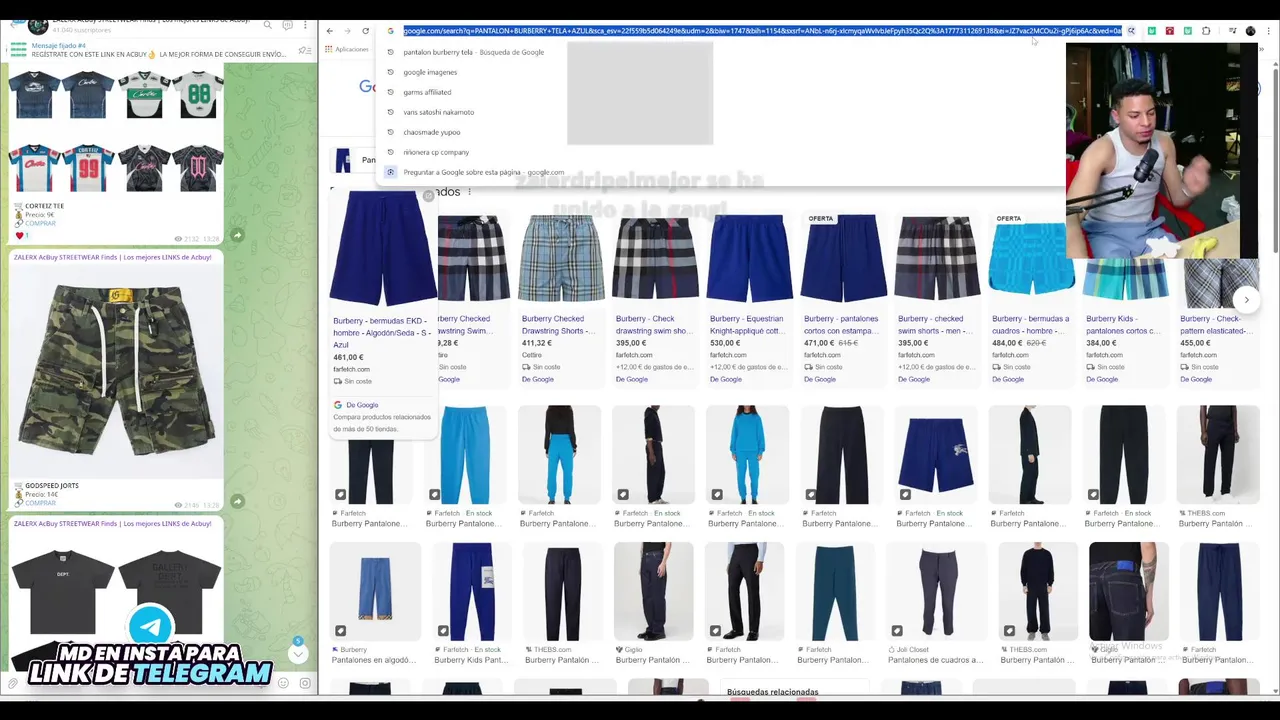
Task: Open Burberry 'Pantalones en algodó...' jeans image
Action: 375,592
